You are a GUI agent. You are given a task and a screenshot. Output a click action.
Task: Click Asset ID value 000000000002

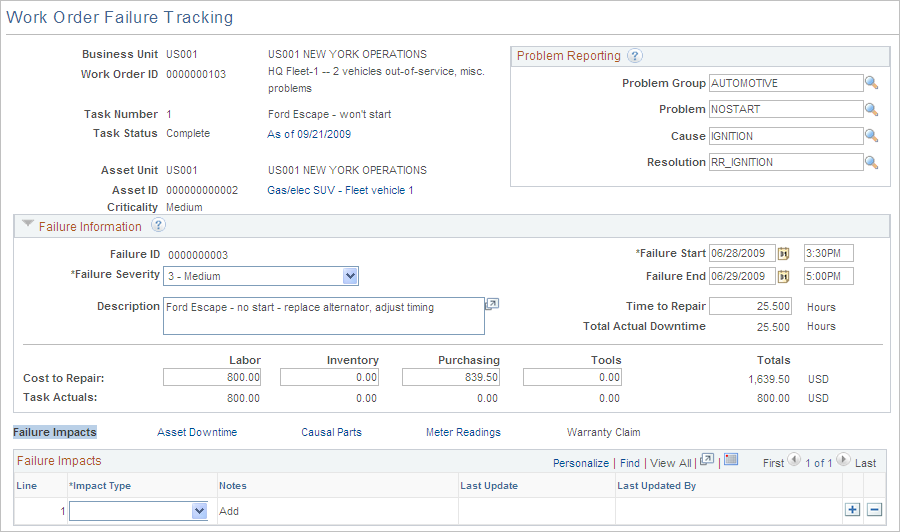click(202, 191)
